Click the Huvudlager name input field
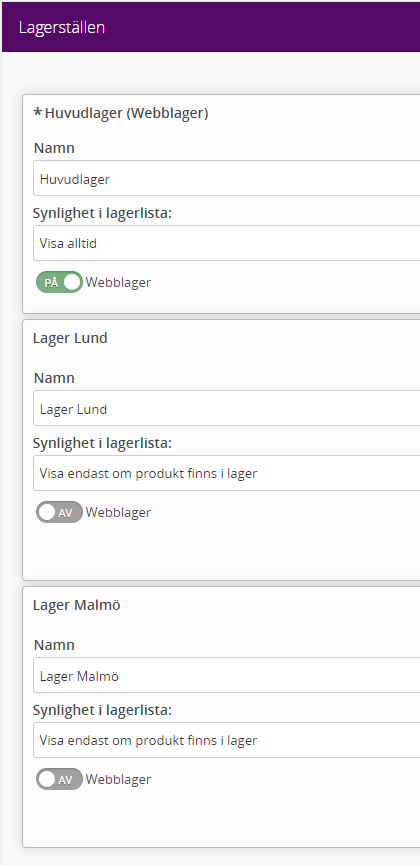 (226, 178)
